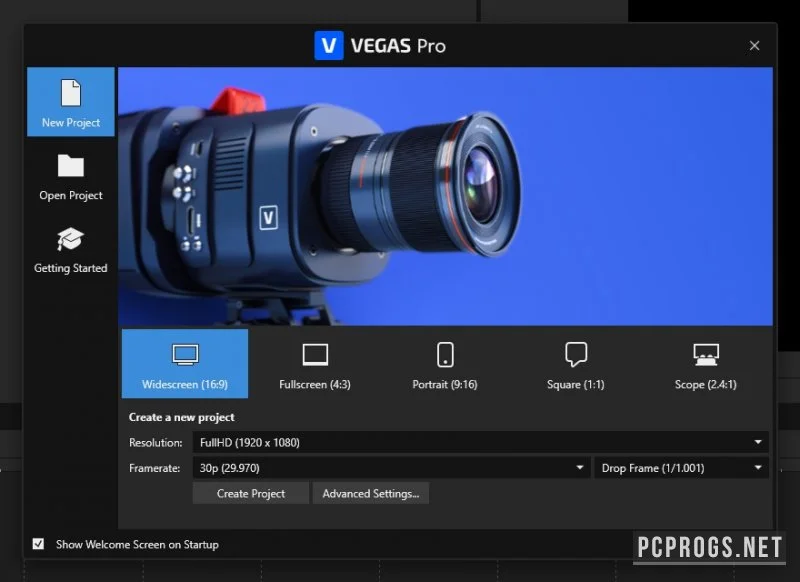Image resolution: width=800 pixels, height=582 pixels.
Task: Click the 'Resolution:' label
Action: pyautogui.click(x=156, y=443)
